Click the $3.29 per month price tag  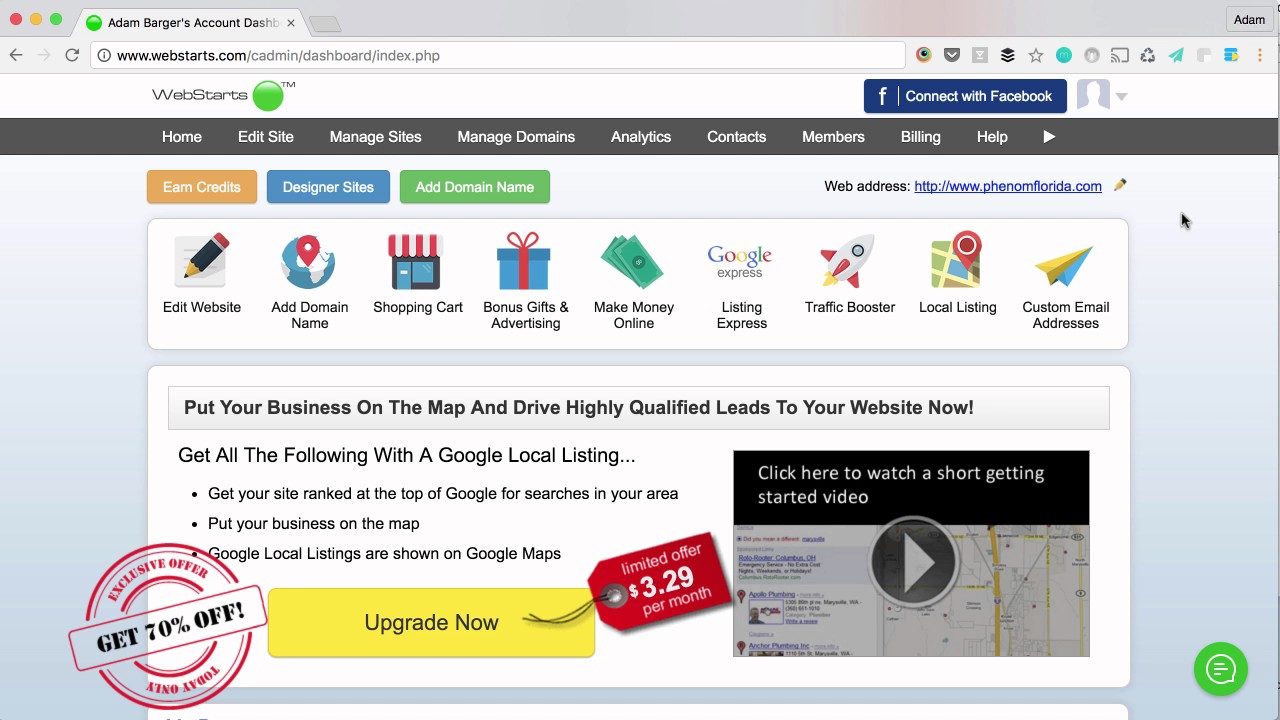659,584
